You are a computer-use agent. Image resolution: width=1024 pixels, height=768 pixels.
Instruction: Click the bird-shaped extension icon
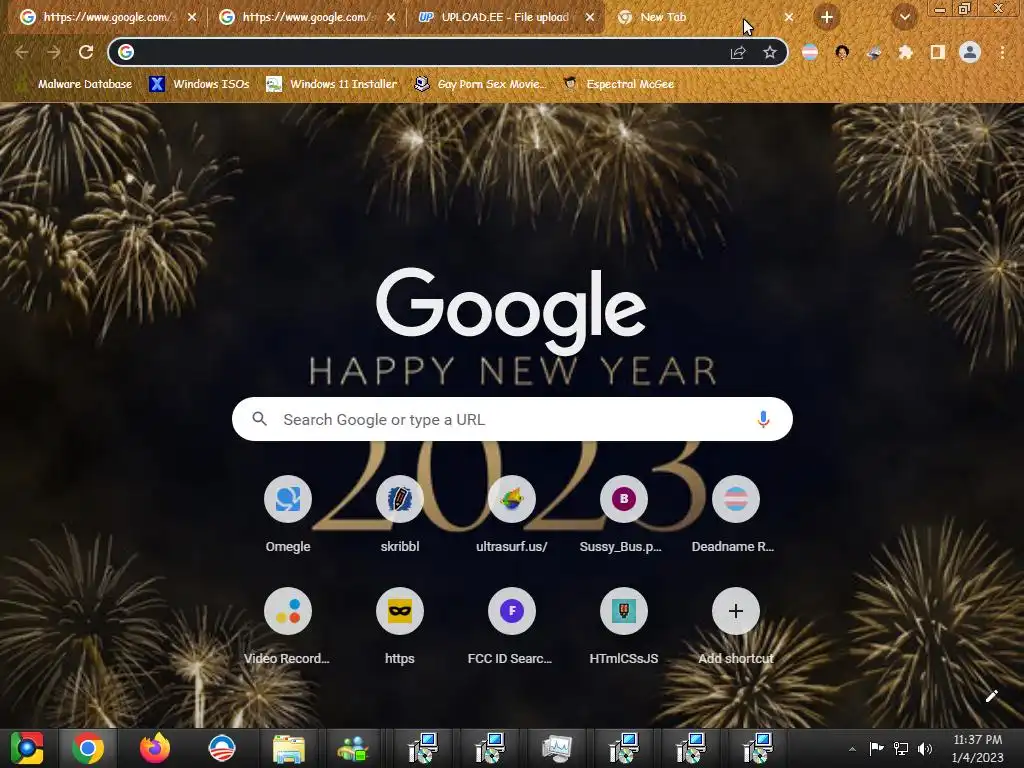(x=874, y=52)
